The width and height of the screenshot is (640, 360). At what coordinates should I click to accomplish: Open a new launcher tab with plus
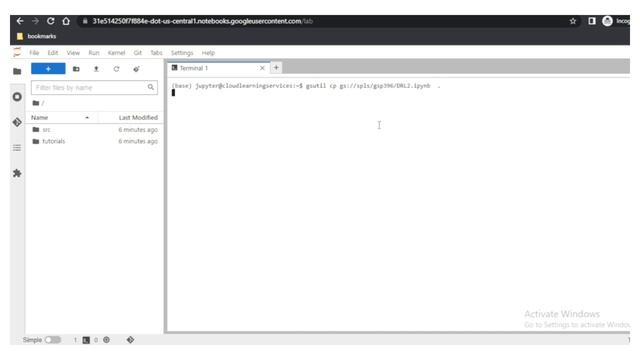276,68
